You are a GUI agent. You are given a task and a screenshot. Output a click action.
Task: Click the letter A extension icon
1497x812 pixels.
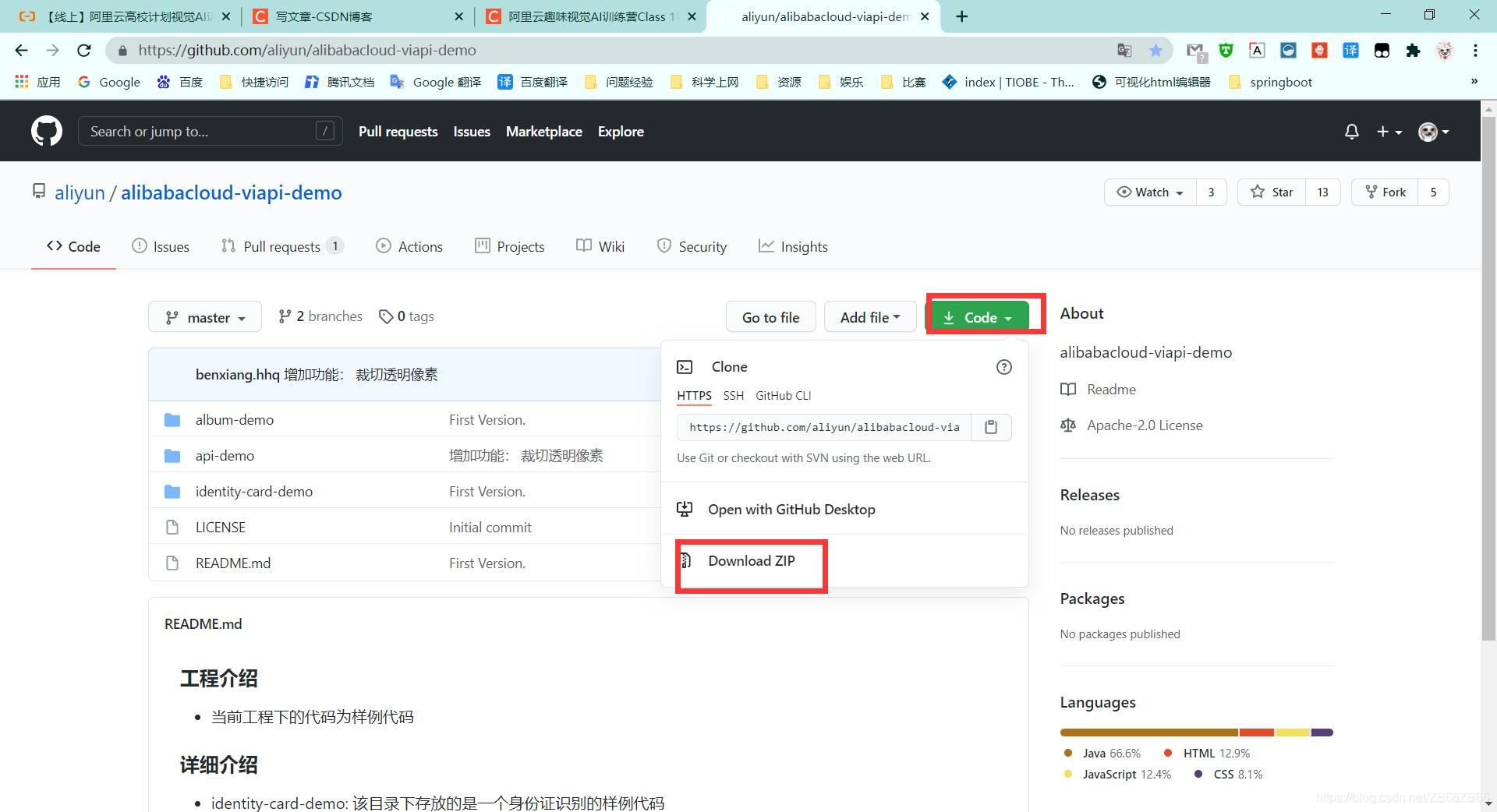[1257, 50]
